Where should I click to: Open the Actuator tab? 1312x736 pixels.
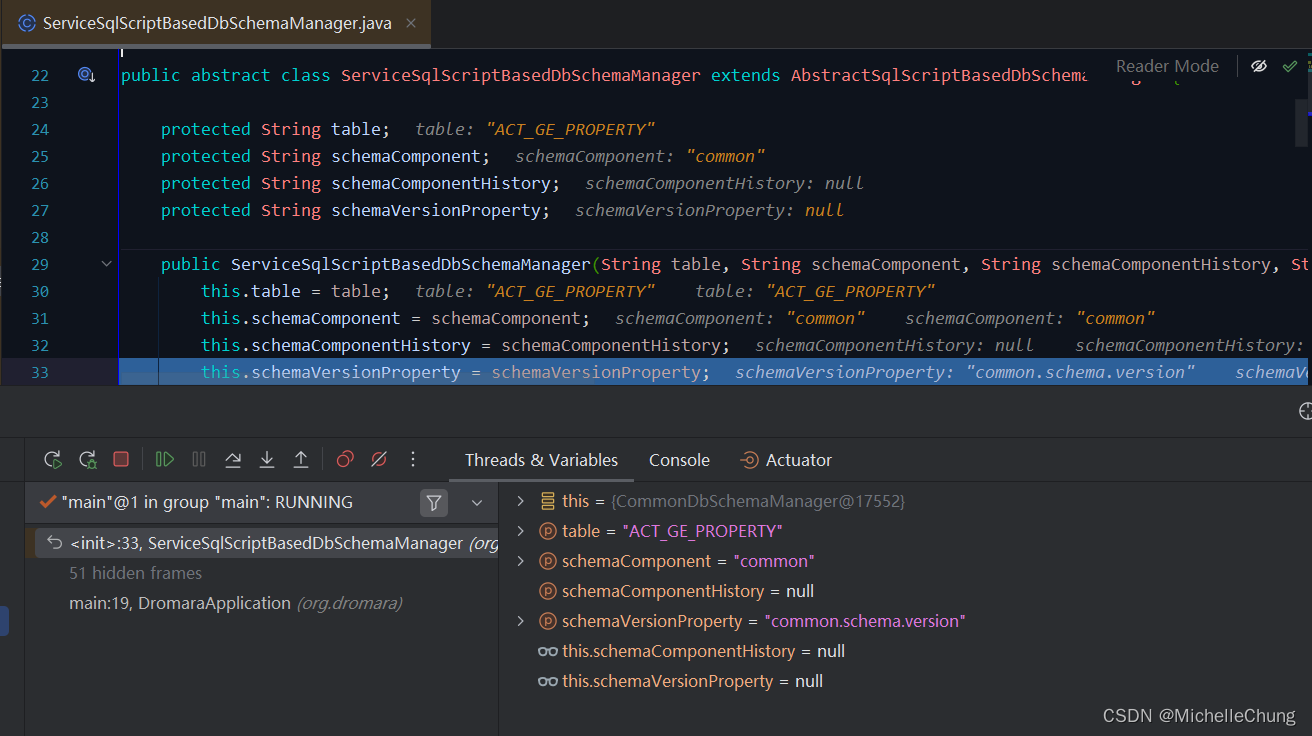pos(786,460)
